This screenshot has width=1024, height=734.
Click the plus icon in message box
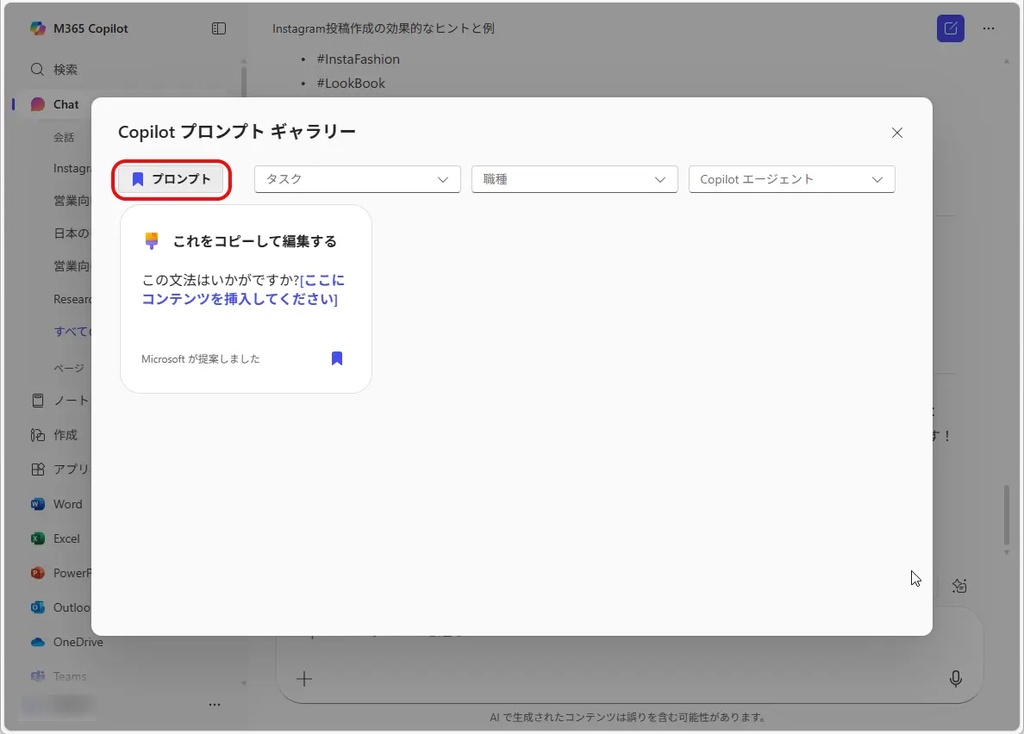(x=304, y=679)
